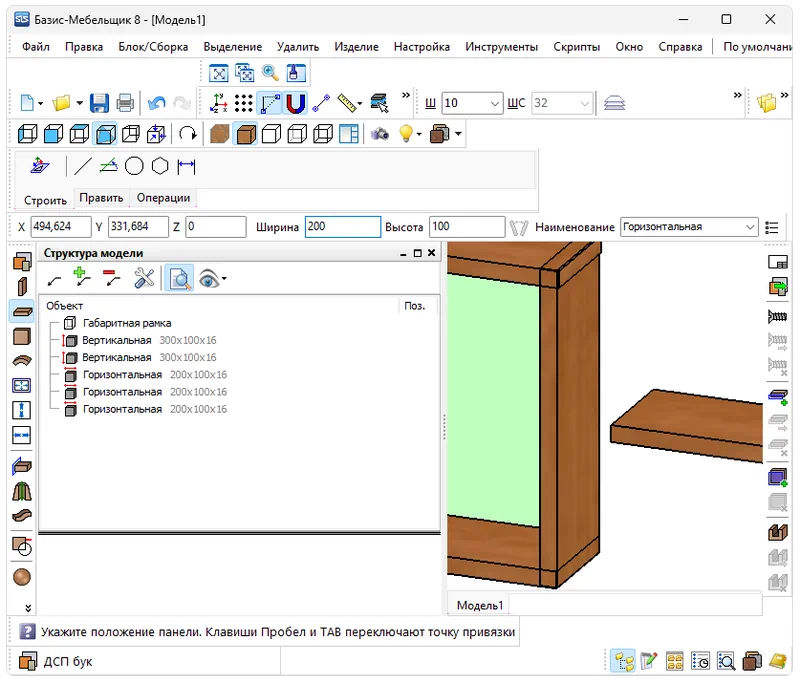Expand the open folder dropdown arrow
Image resolution: width=800 pixels, height=683 pixels.
[79, 104]
